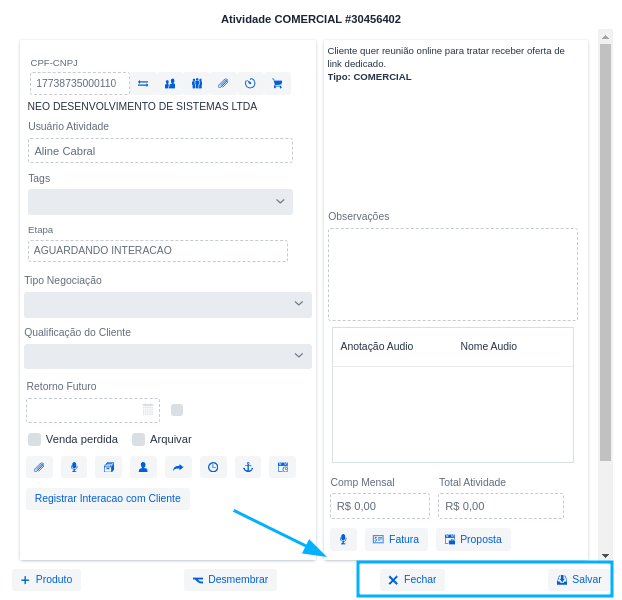Tick the checkbox beside Retorno Futuro date
Viewport: 622px width, 600px height.
(177, 410)
